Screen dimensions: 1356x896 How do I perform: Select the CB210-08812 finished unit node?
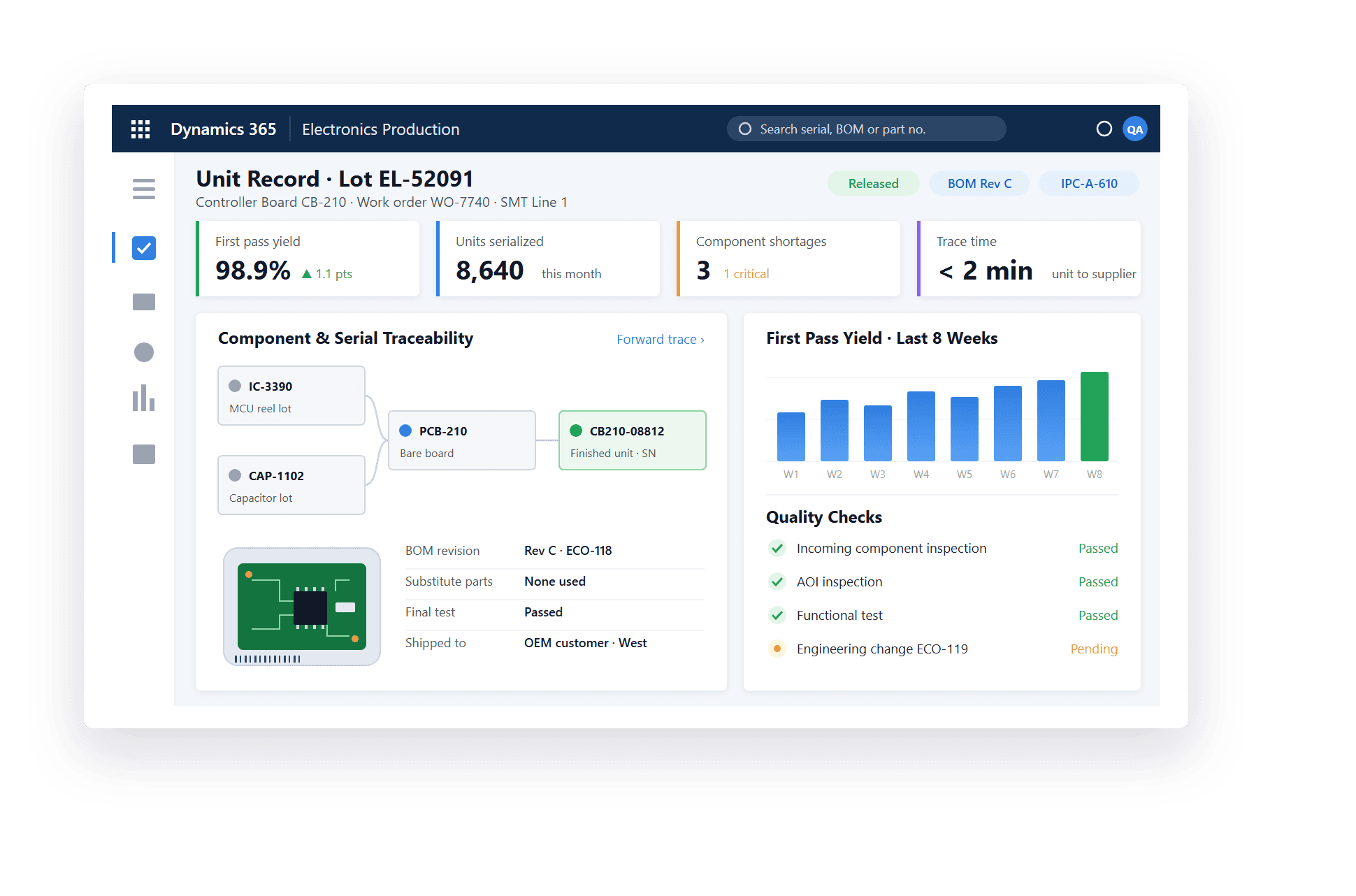633,440
